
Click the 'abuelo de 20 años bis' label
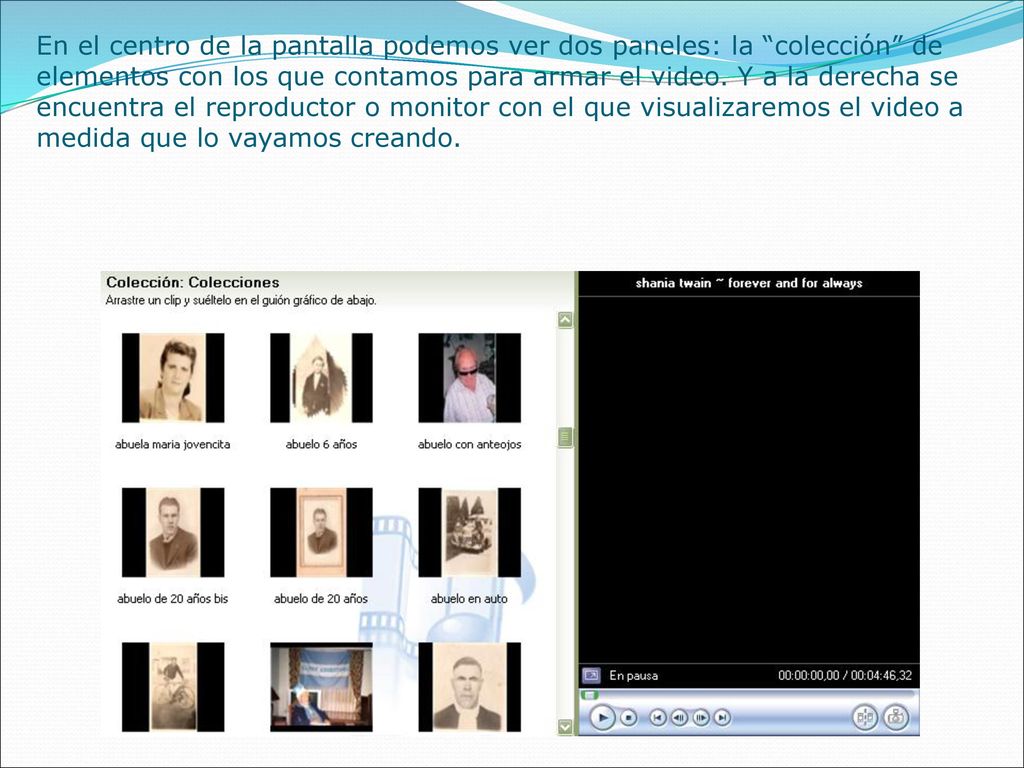(172, 598)
